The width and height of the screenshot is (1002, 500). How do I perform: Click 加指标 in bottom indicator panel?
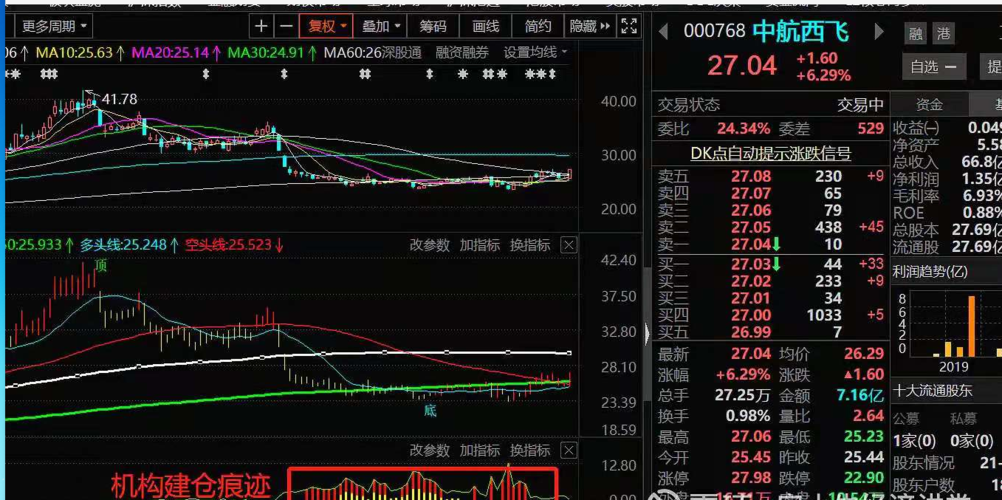[480, 449]
